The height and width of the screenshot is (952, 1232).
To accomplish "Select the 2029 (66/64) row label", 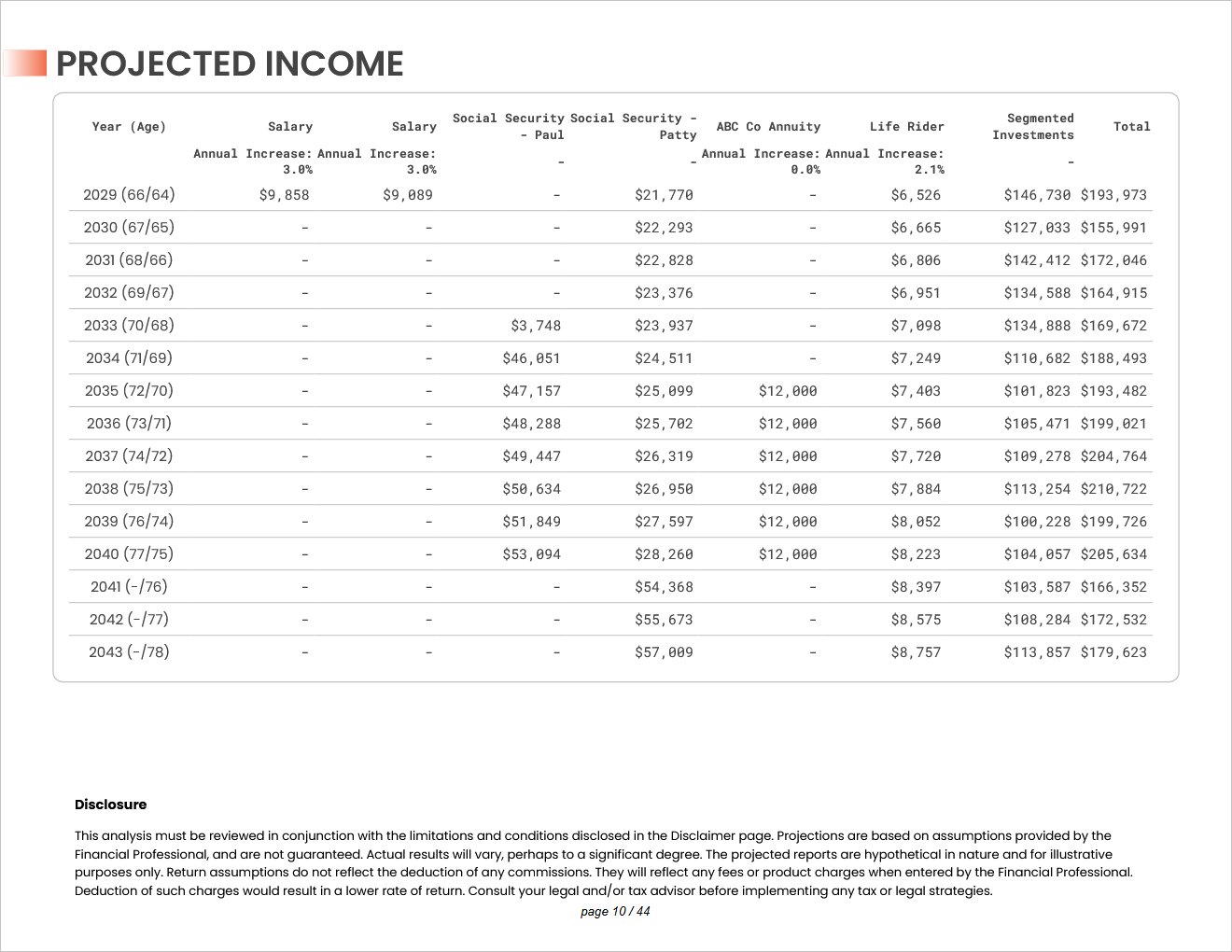I will point(129,195).
